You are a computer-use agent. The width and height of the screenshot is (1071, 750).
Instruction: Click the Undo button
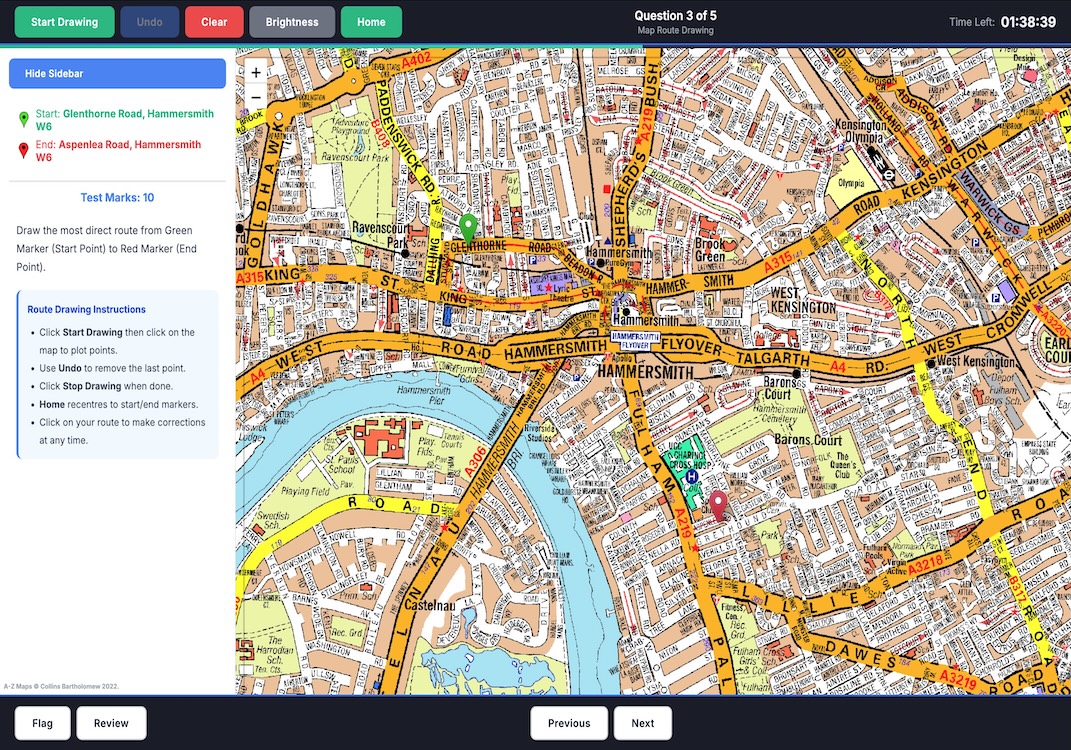pos(150,22)
